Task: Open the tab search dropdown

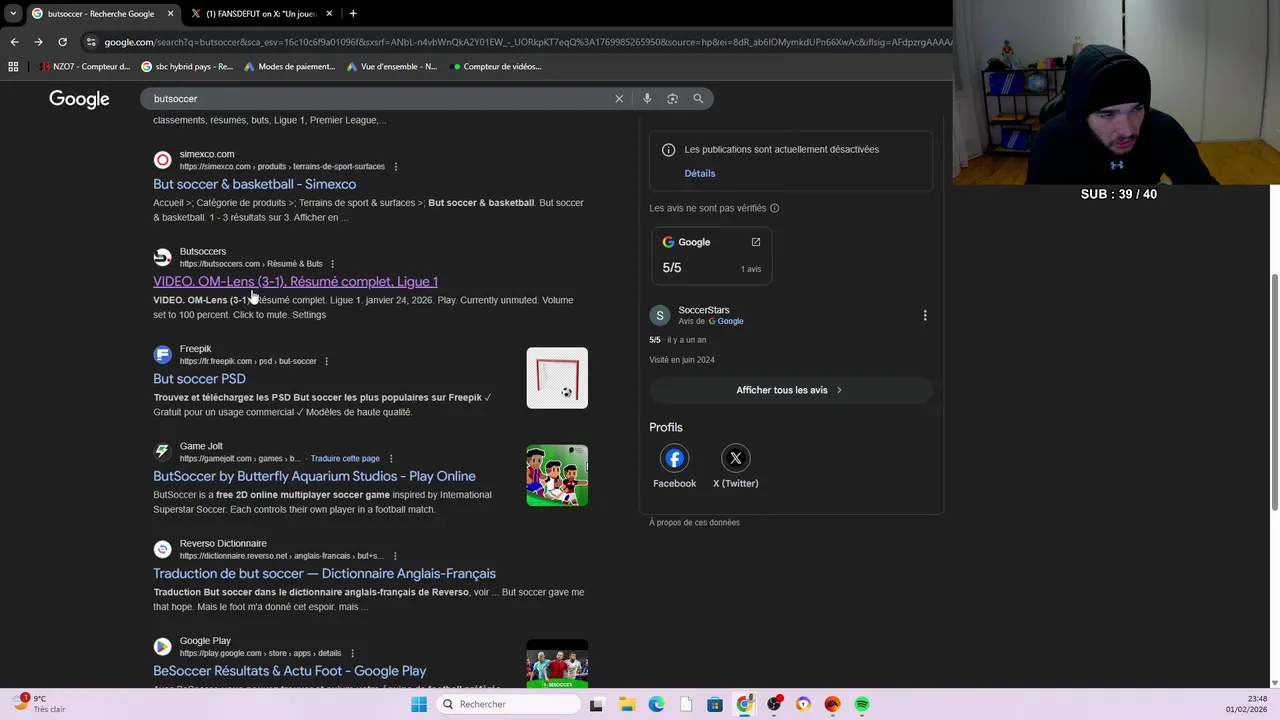Action: point(13,13)
